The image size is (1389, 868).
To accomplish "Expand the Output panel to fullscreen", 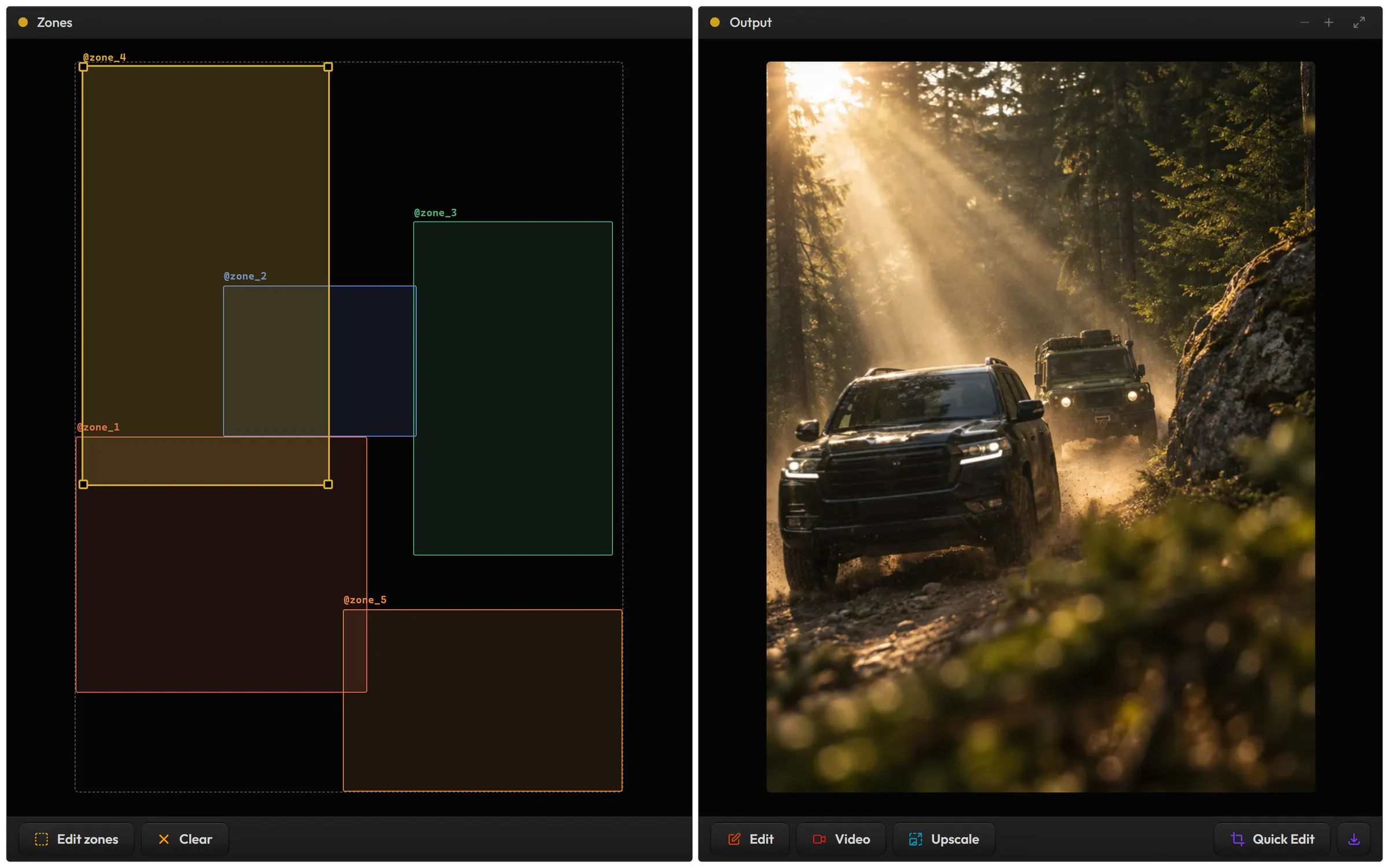I will coord(1359,23).
